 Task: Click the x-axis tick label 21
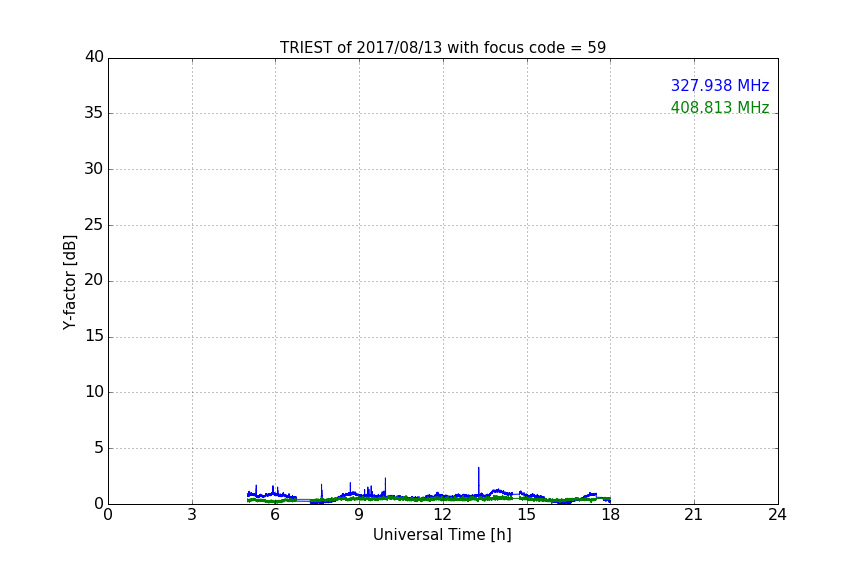click(x=694, y=515)
